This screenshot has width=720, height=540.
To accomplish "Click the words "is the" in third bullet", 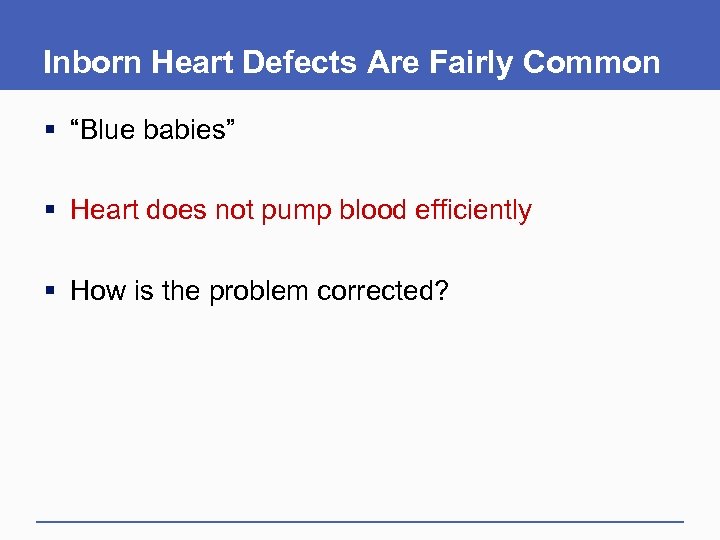I will [x=160, y=290].
